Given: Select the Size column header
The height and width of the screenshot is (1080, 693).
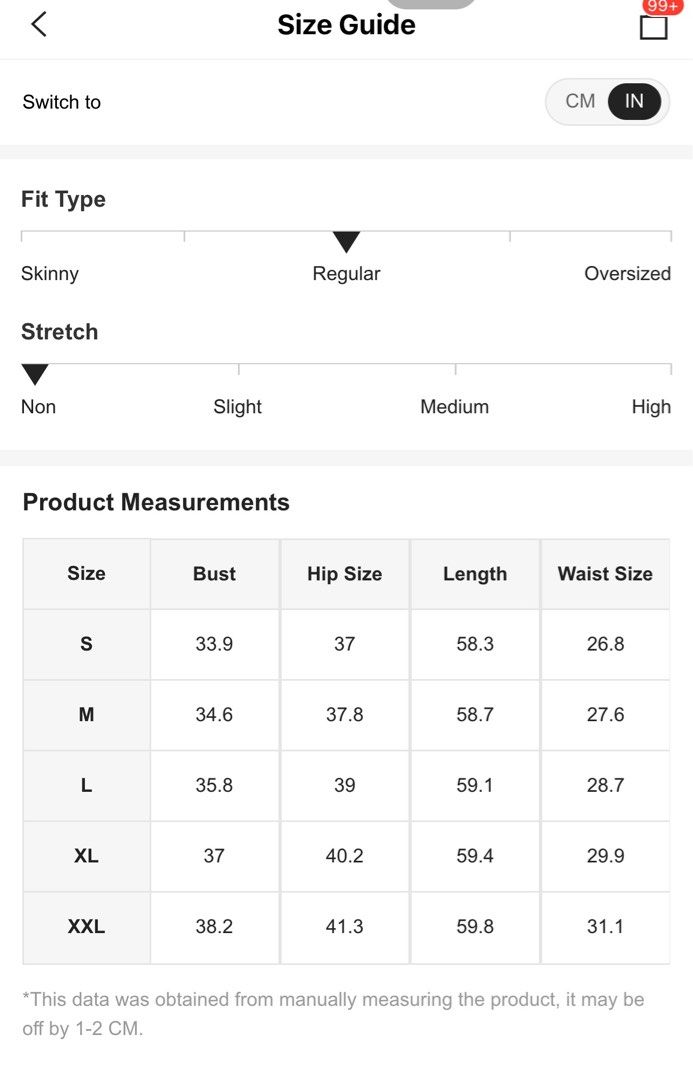Looking at the screenshot, I should 86,573.
